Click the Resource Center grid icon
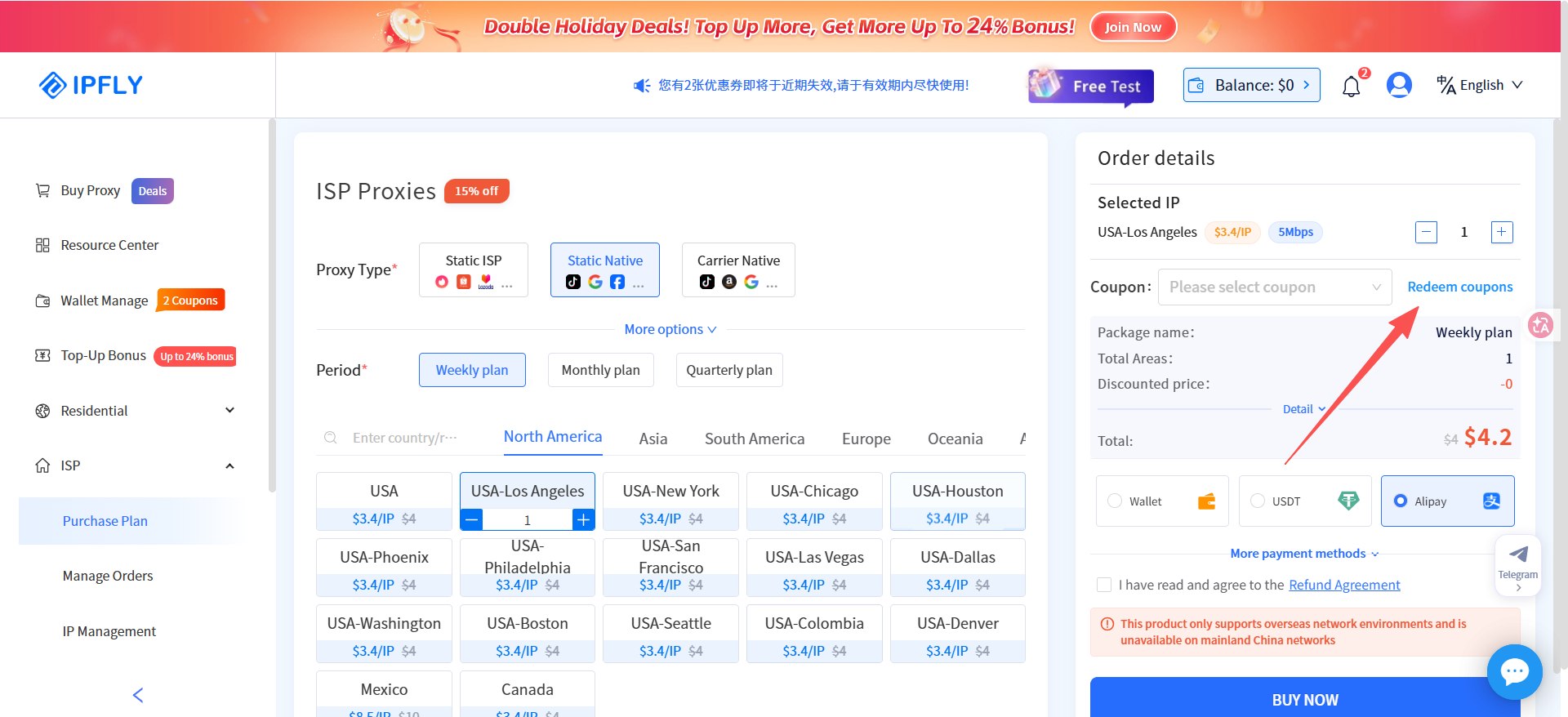Image resolution: width=1568 pixels, height=717 pixels. [42, 245]
